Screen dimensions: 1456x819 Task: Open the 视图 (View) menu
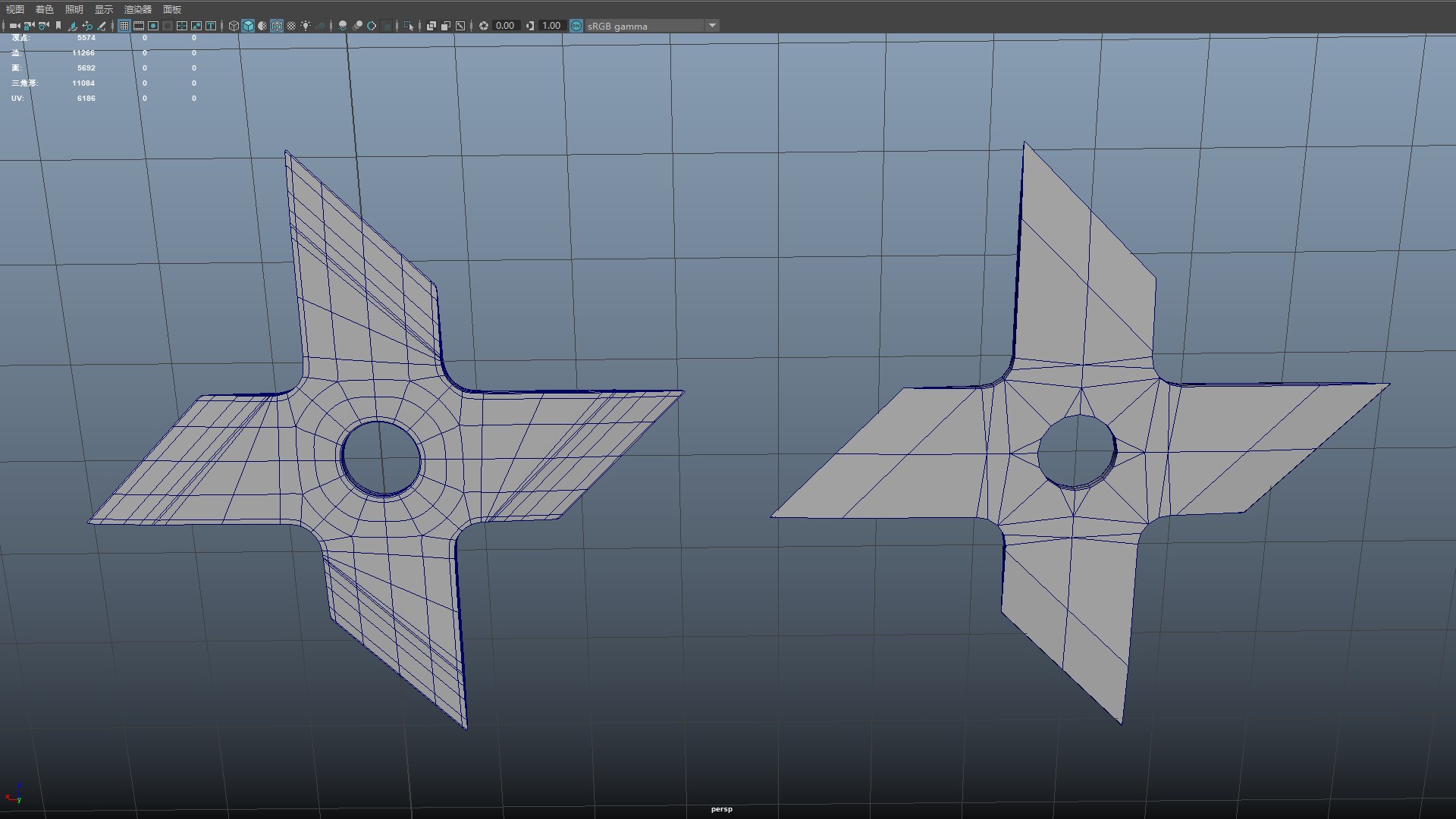coord(15,9)
